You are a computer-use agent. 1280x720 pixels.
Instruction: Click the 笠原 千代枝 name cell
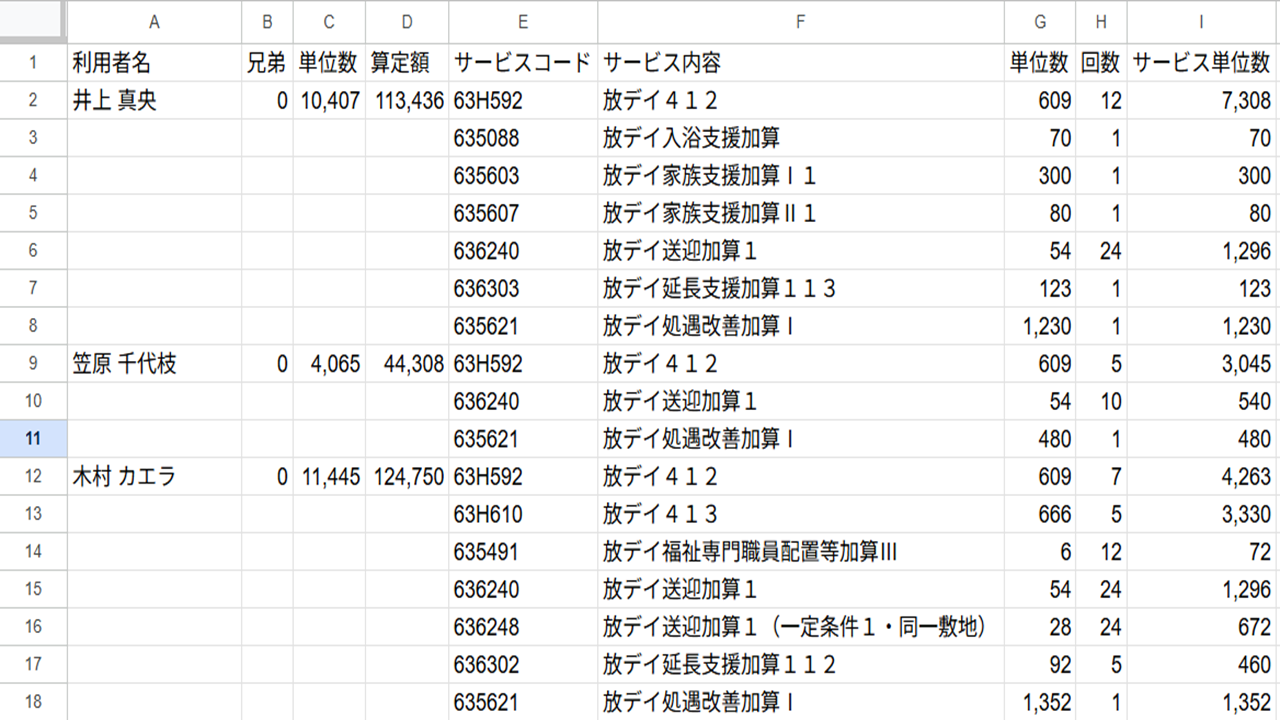(x=154, y=364)
